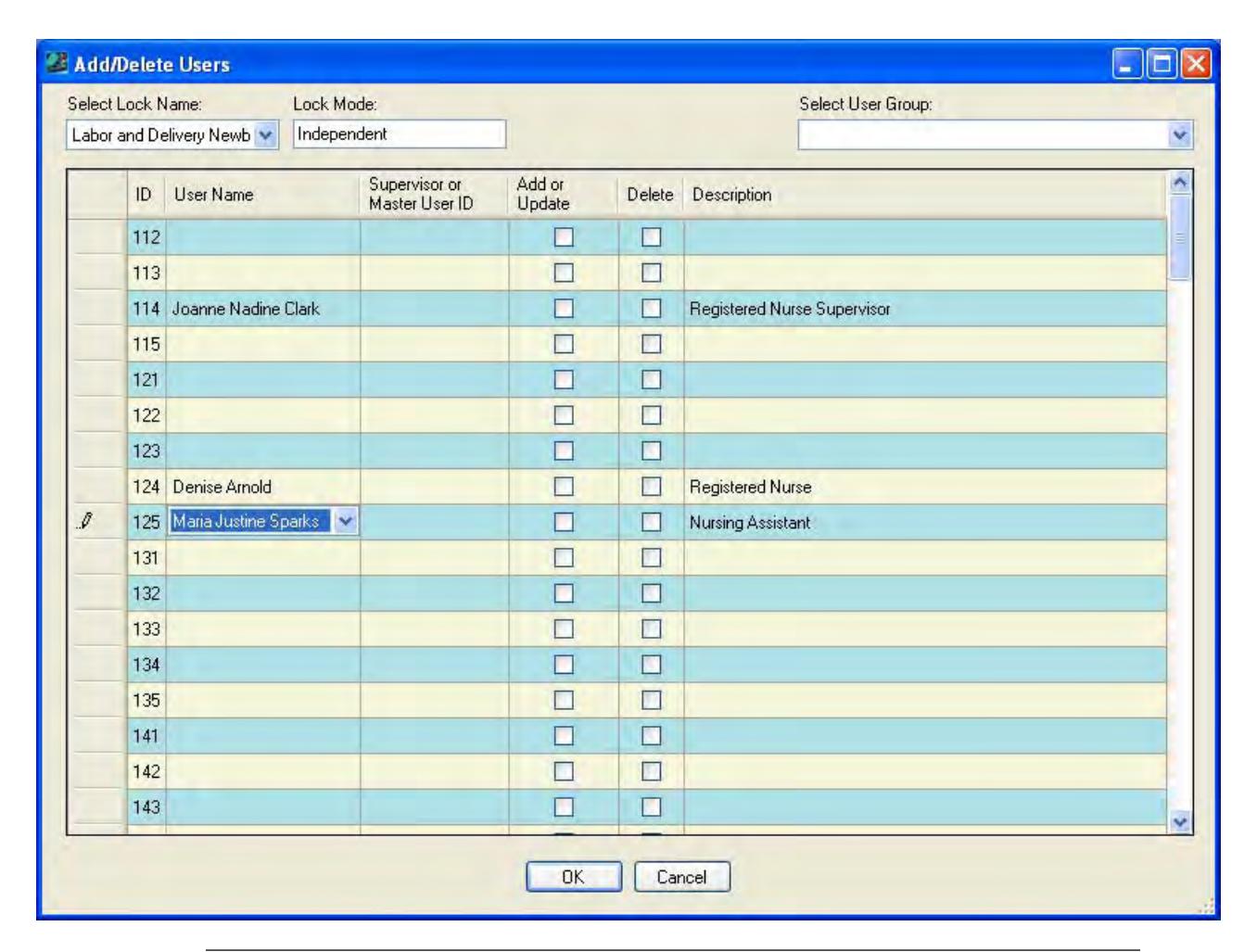
Task: Click the scrollbar down arrow
Action: tap(1179, 821)
